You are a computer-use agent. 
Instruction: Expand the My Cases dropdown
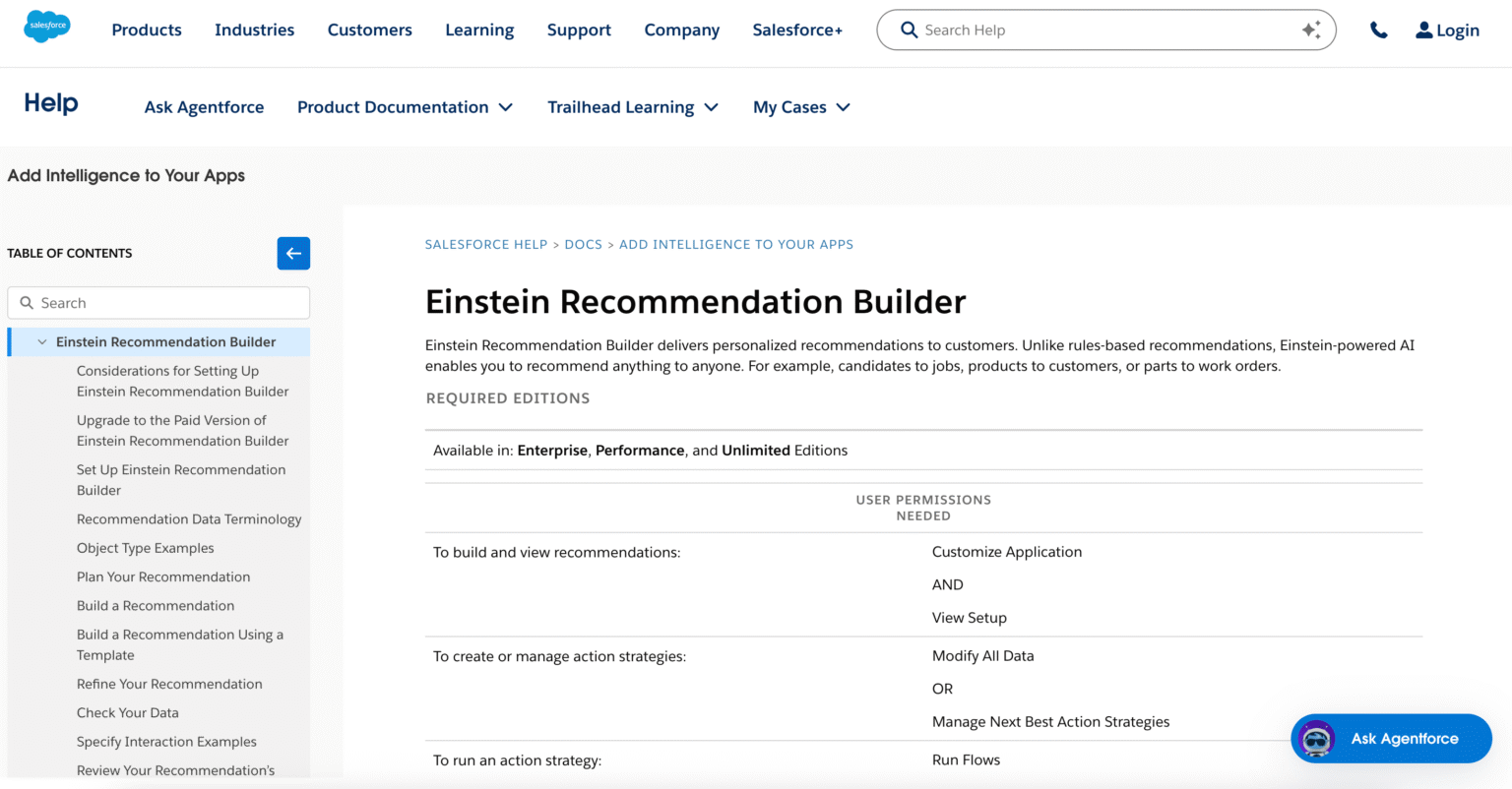coord(844,107)
